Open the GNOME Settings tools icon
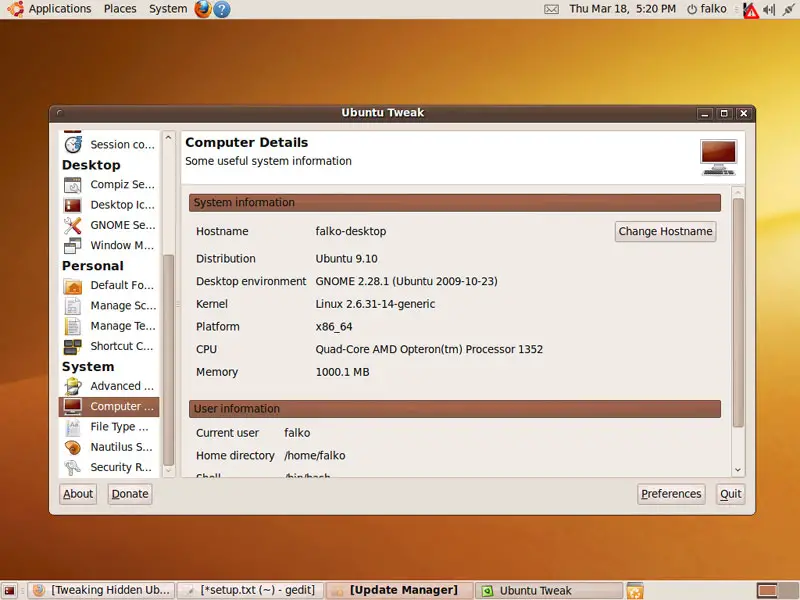The height and width of the screenshot is (600, 800). pos(73,225)
